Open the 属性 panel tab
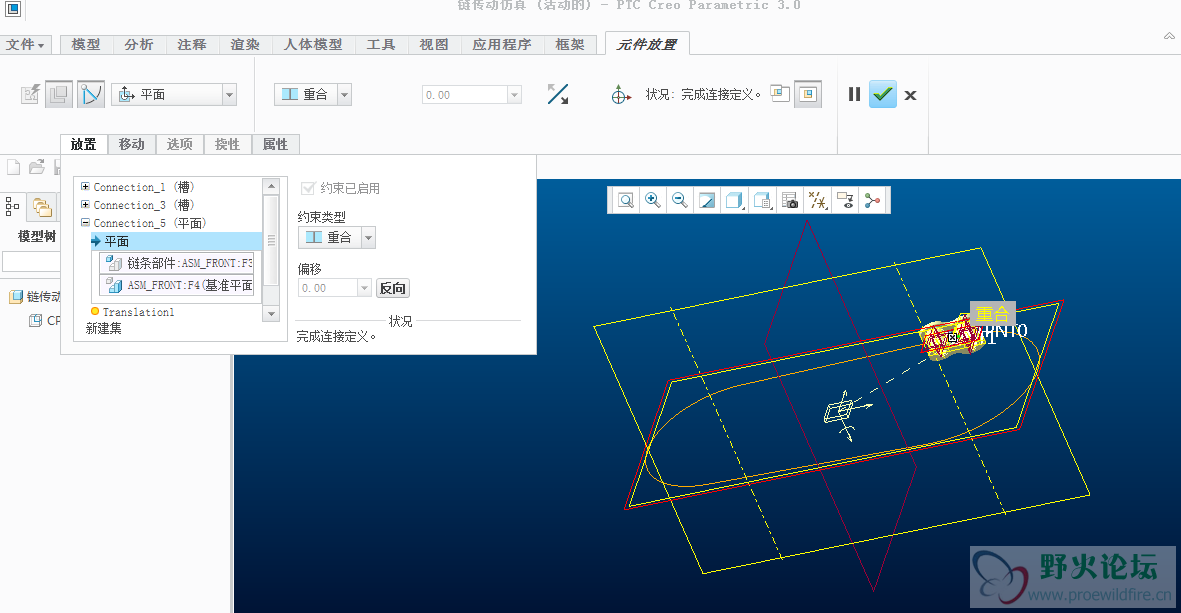Viewport: 1181px width, 613px height. (276, 144)
